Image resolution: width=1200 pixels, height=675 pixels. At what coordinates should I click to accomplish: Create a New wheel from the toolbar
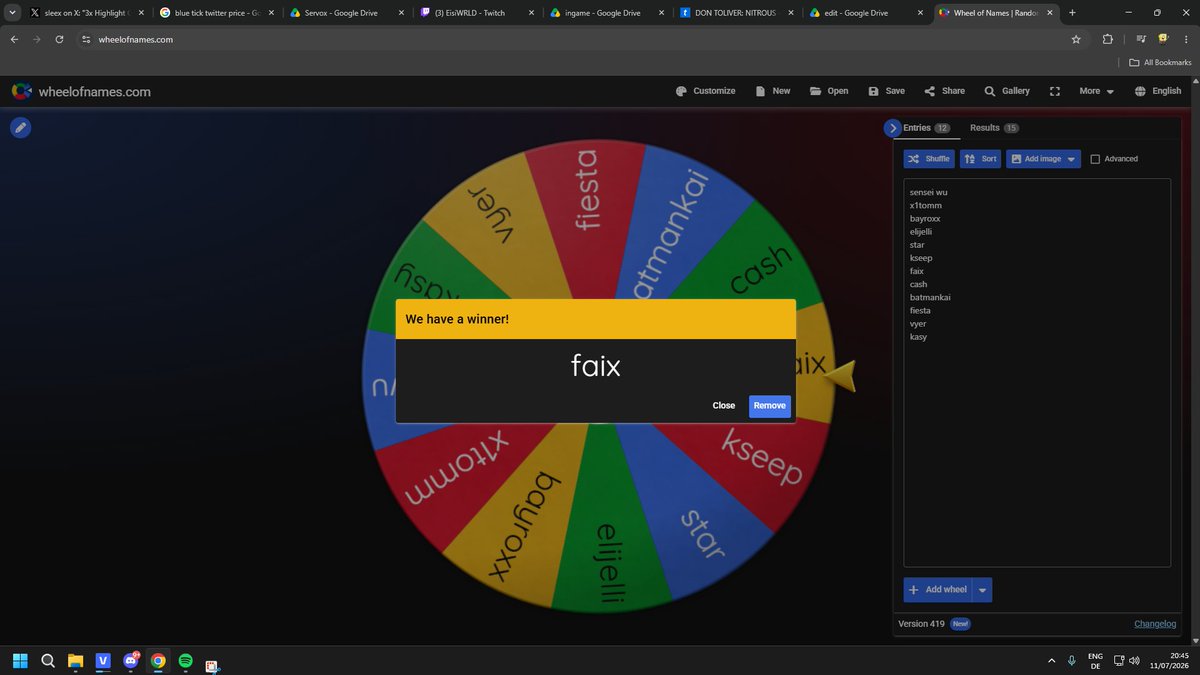[x=773, y=91]
